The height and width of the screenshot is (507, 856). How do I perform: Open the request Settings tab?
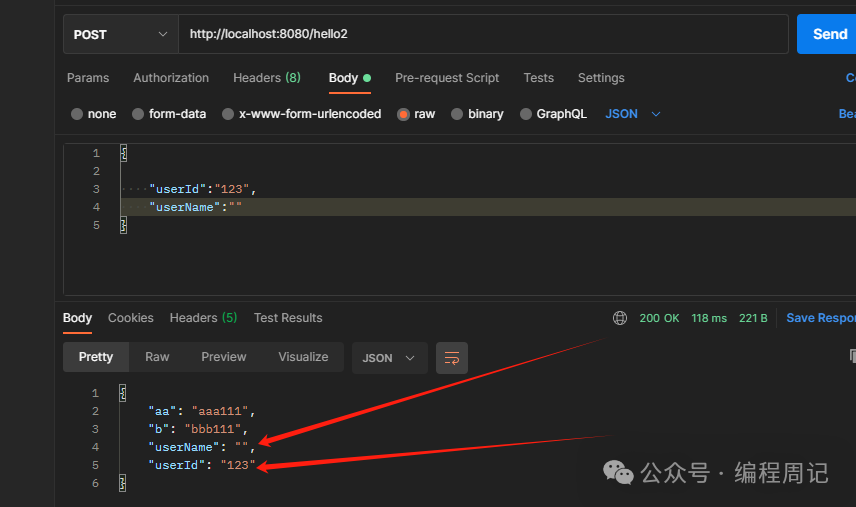click(x=601, y=77)
